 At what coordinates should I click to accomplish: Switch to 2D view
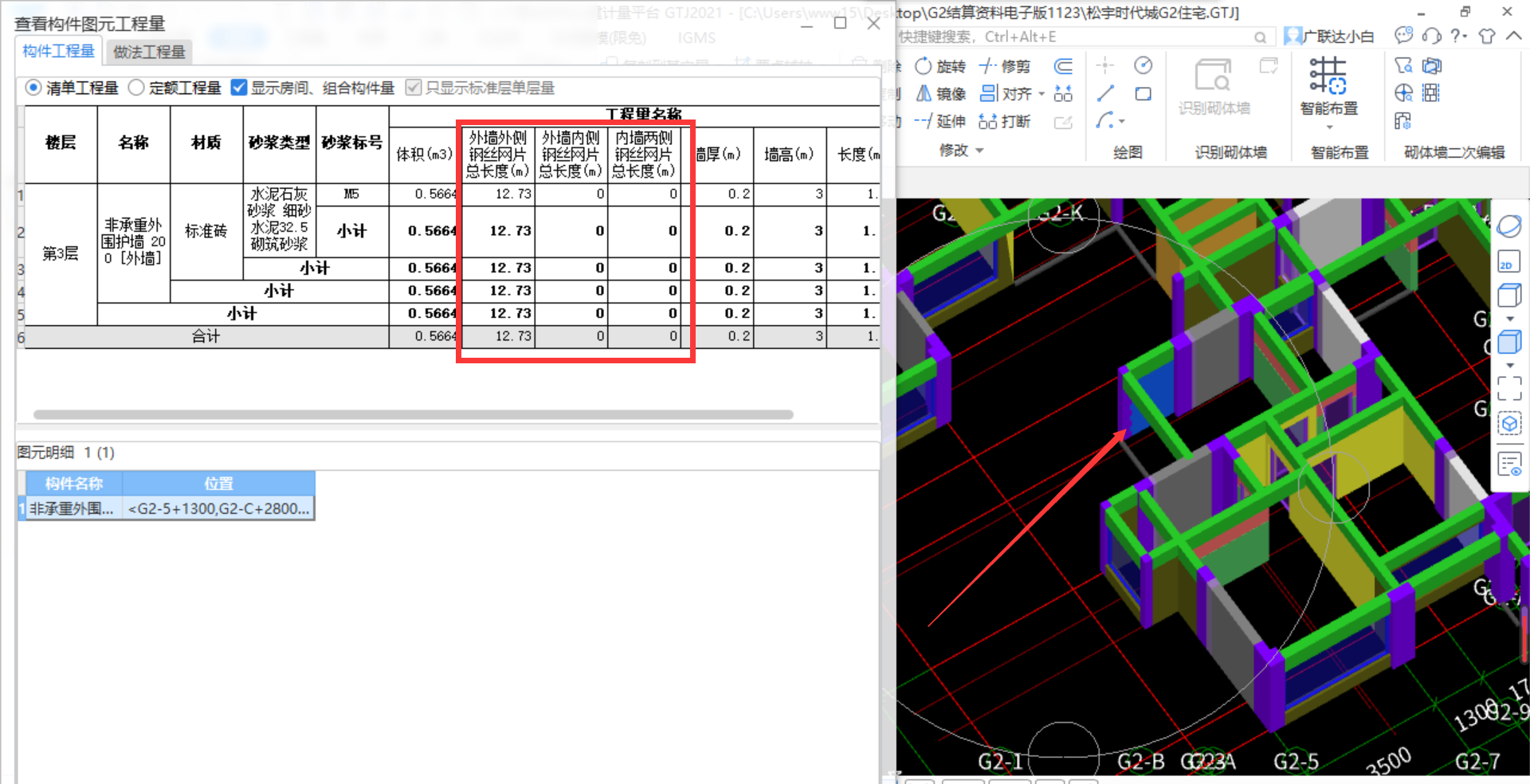point(1509,262)
